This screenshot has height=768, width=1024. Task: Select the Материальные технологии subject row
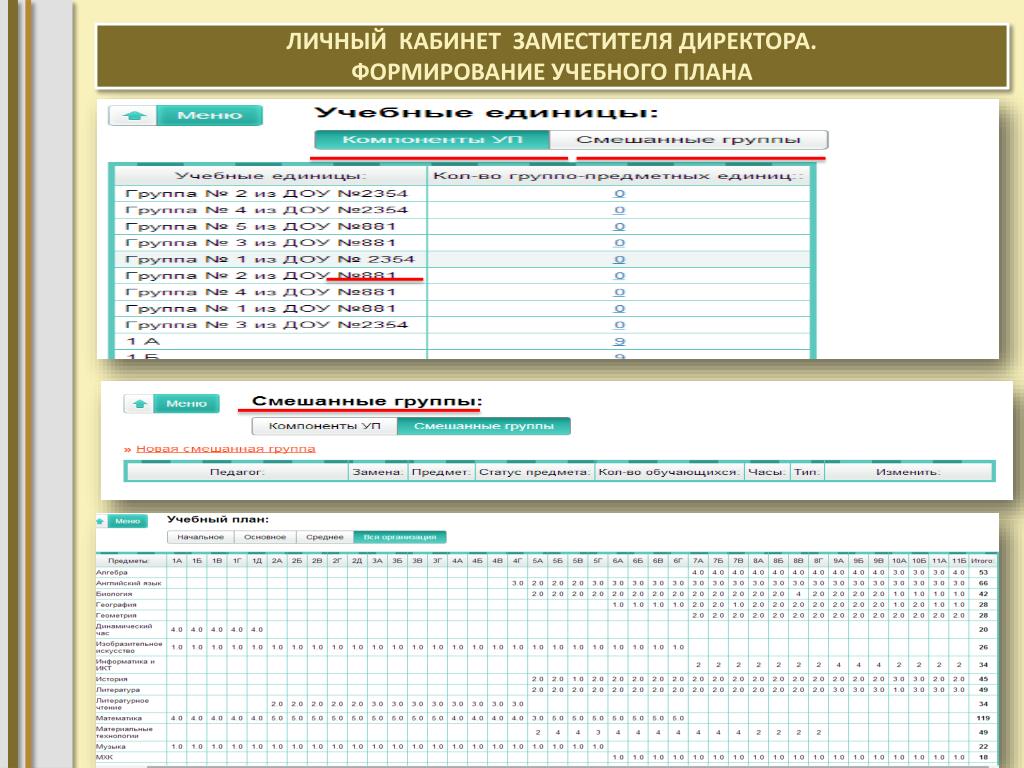(547, 732)
